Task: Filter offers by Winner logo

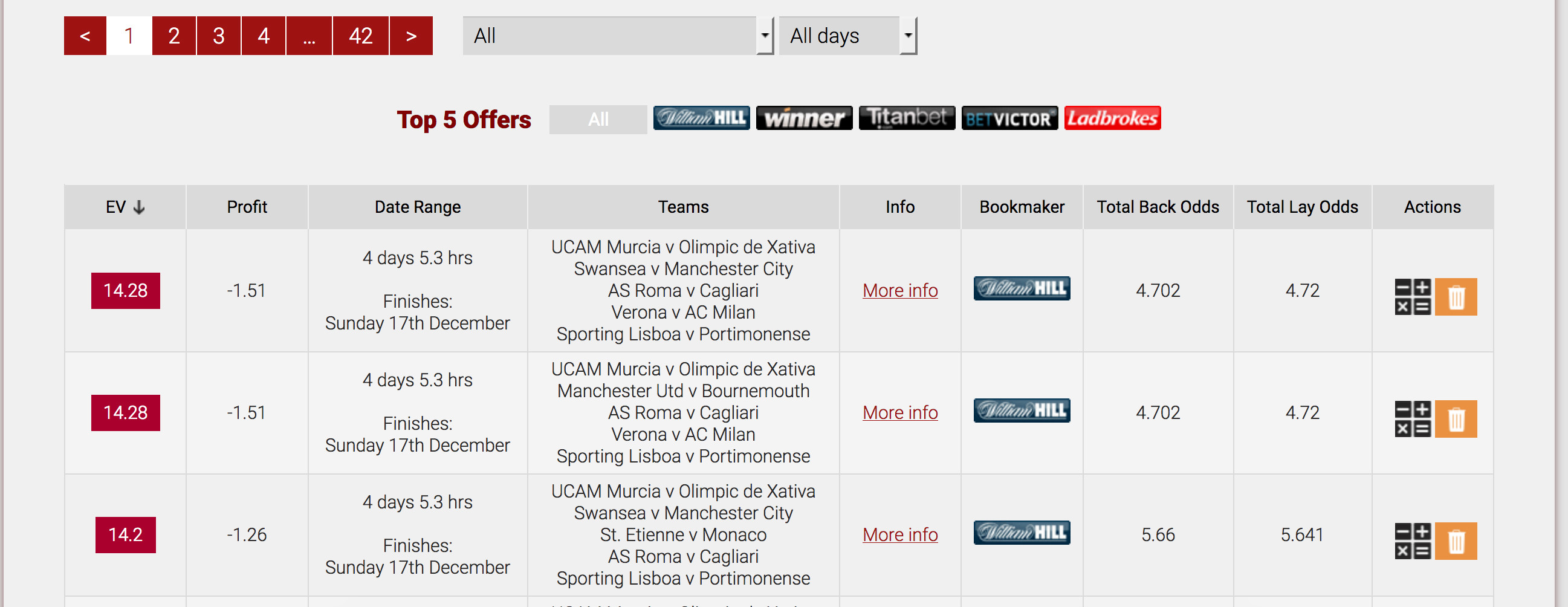Action: coord(804,118)
